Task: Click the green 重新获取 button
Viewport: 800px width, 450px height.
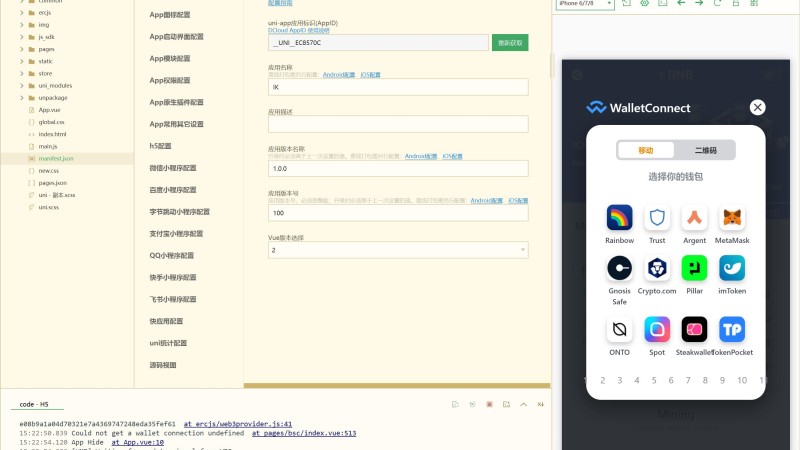Action: (510, 43)
